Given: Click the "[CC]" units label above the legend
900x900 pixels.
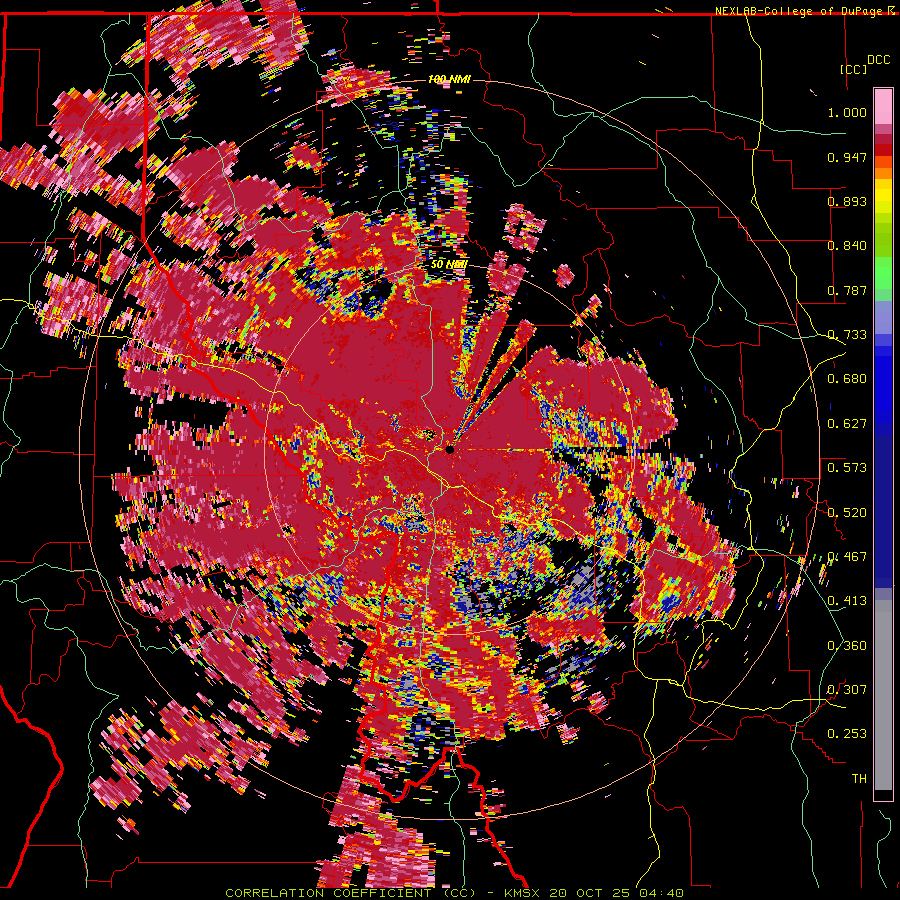Looking at the screenshot, I should 853,69.
